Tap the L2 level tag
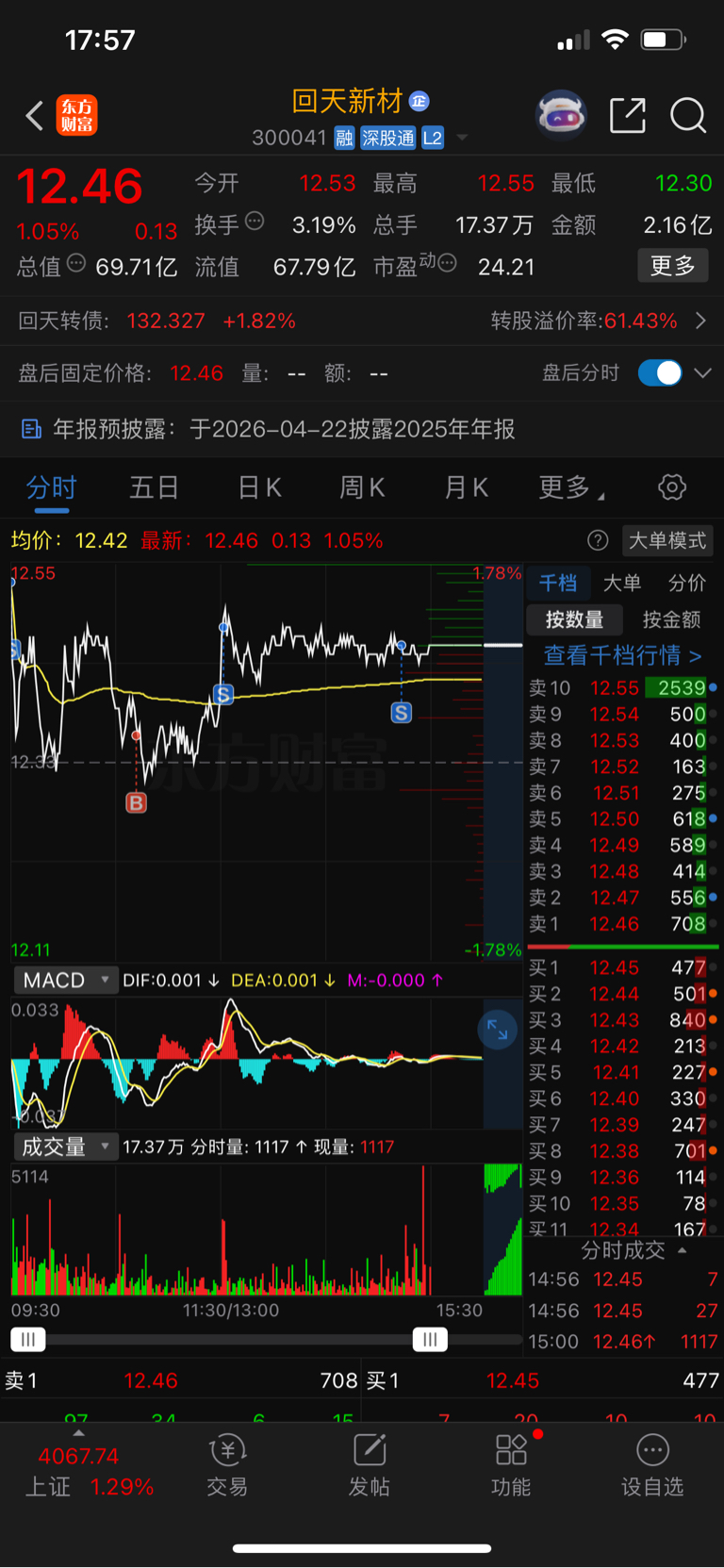Viewport: 724px width, 1568px height. pos(433,139)
